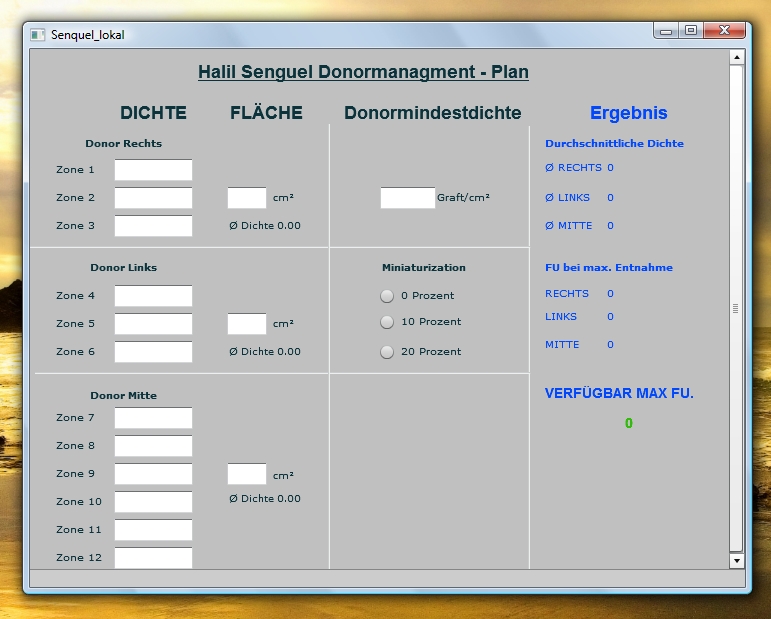The image size is (771, 619).
Task: Click the Zone 1 density field
Action: click(x=153, y=170)
